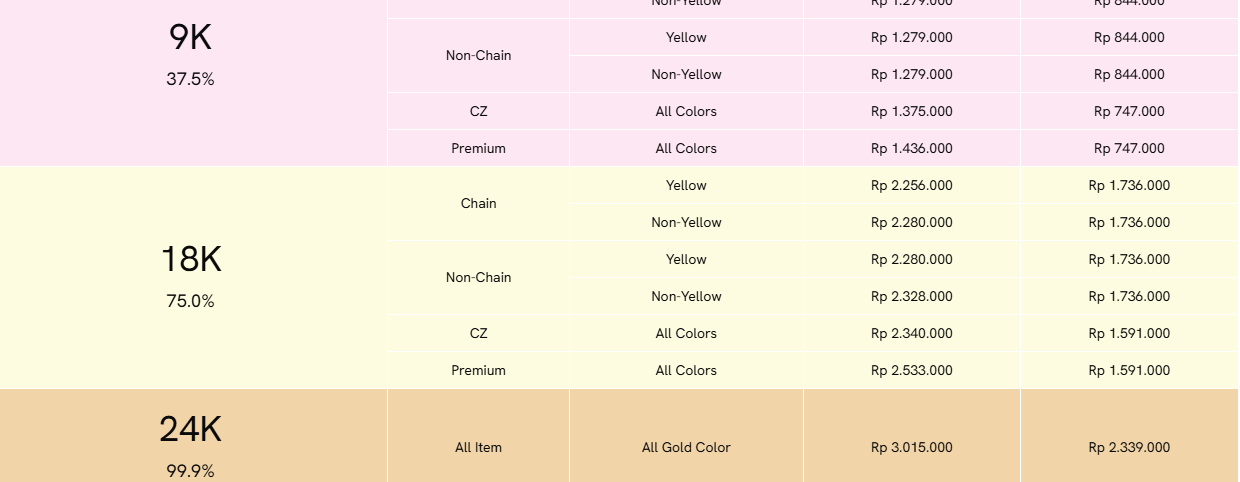Click the 75.0% purity label

191,301
